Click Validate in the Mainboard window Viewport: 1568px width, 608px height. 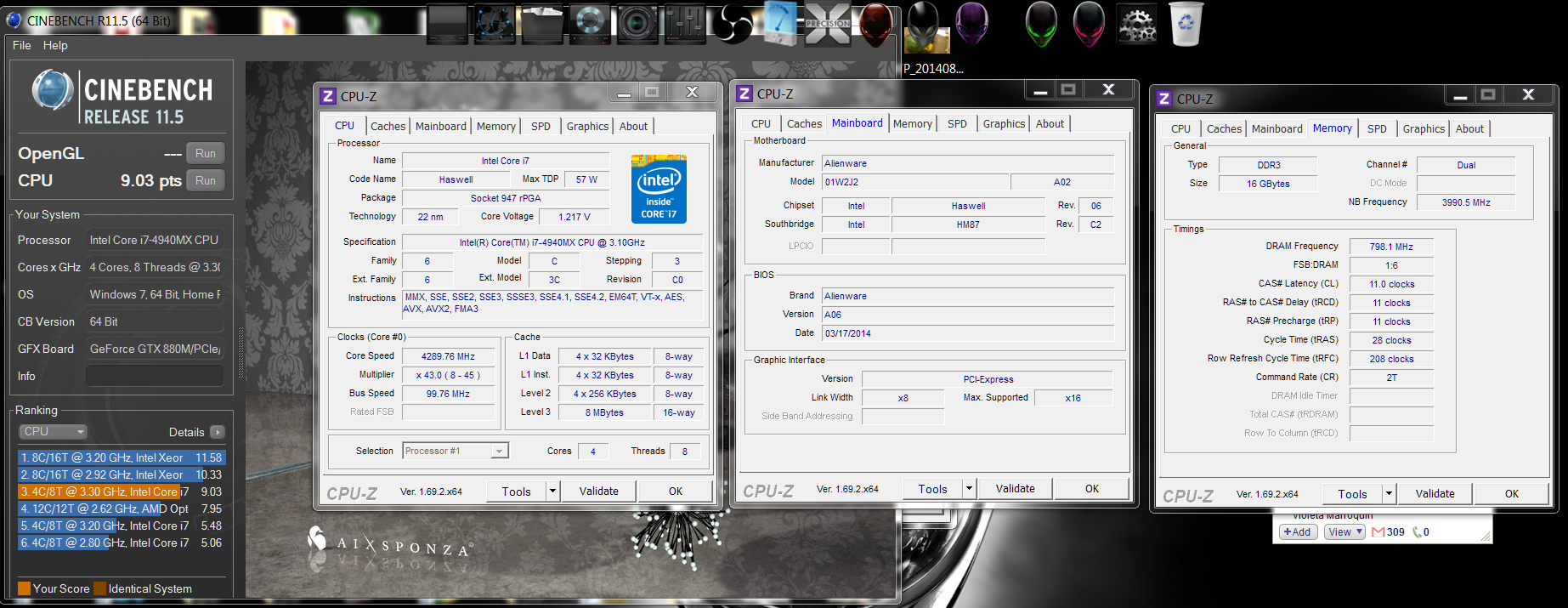[x=1016, y=488]
